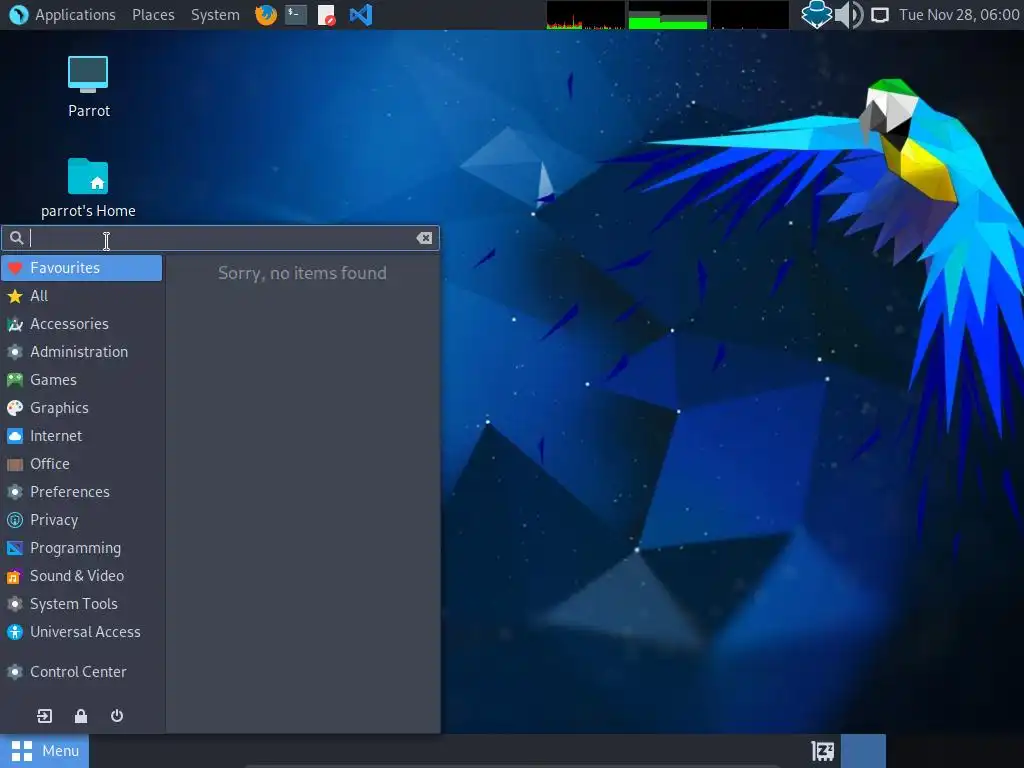Select the Universal Access category
The width and height of the screenshot is (1024, 768).
click(82, 633)
